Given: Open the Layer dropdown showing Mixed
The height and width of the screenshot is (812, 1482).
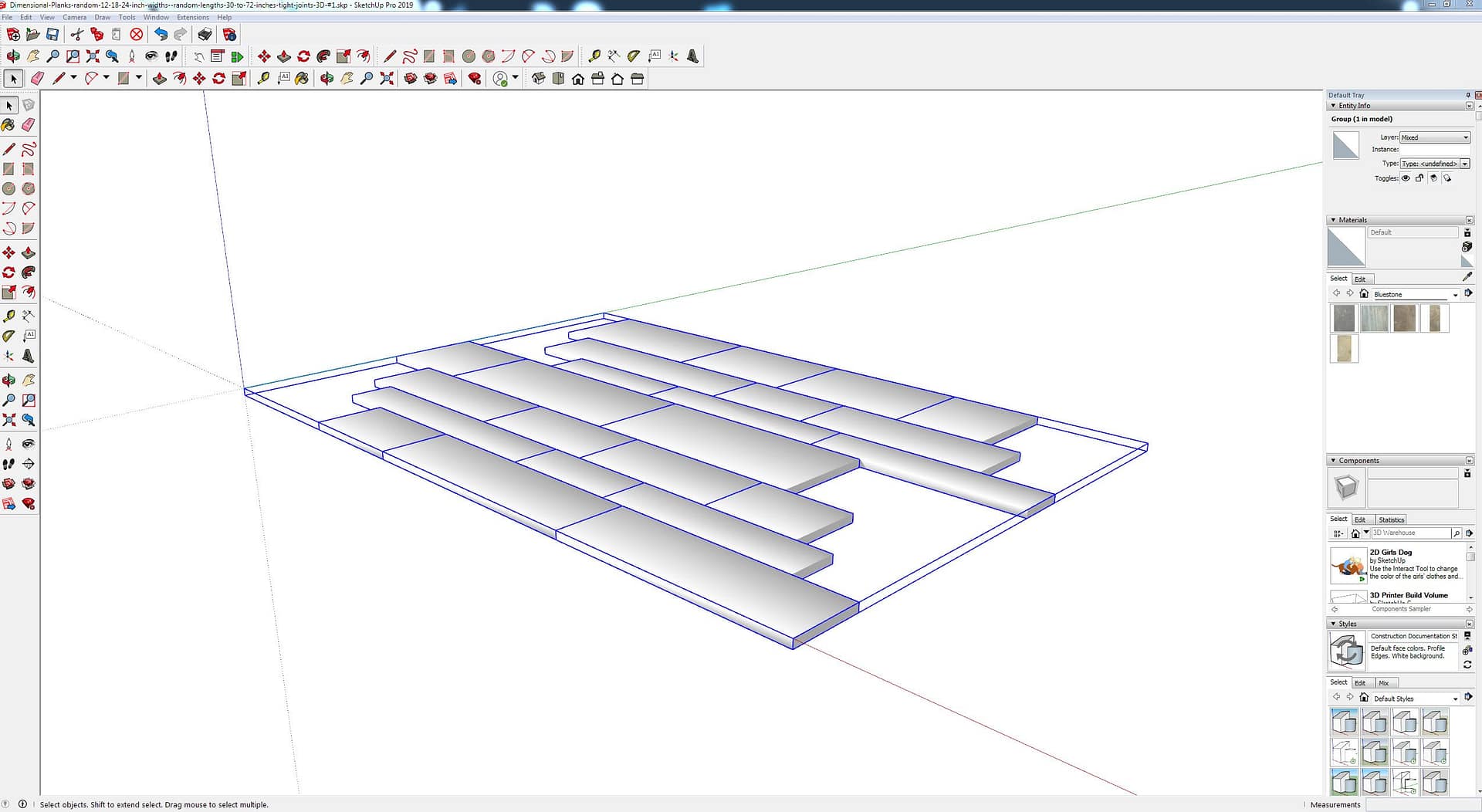Looking at the screenshot, I should click(1435, 137).
